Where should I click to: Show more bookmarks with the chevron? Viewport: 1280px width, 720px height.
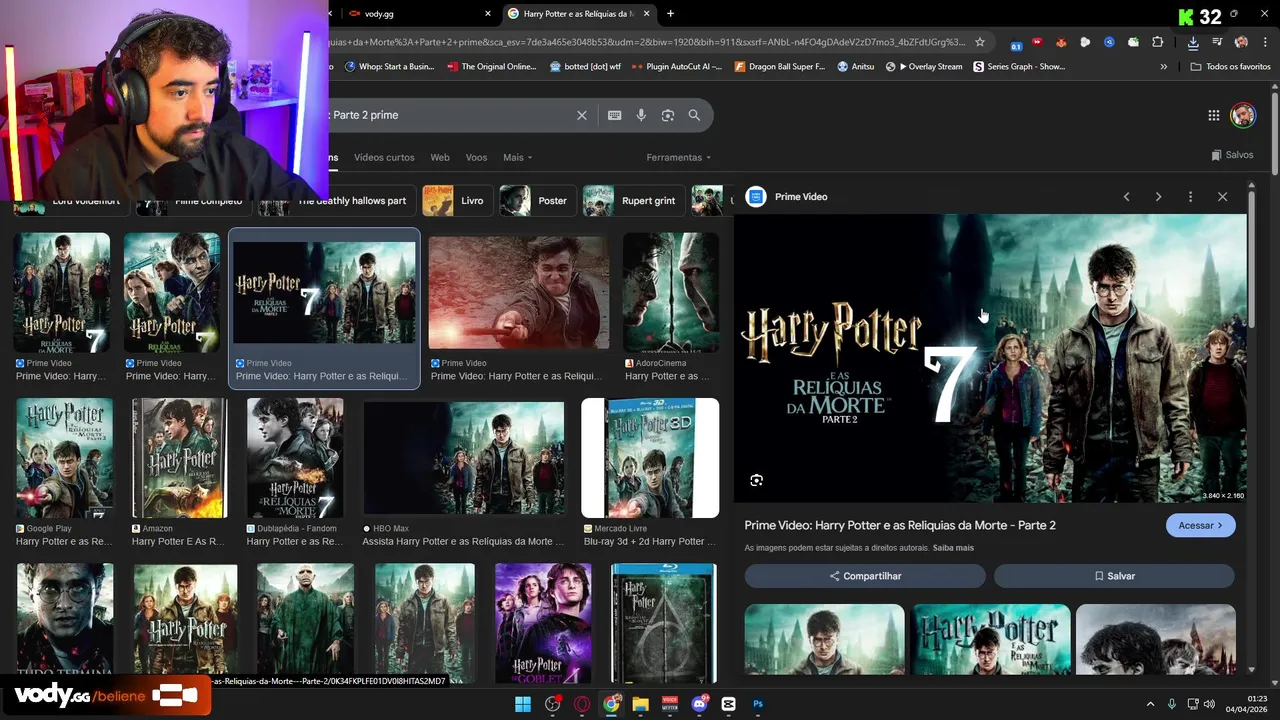coord(1163,67)
